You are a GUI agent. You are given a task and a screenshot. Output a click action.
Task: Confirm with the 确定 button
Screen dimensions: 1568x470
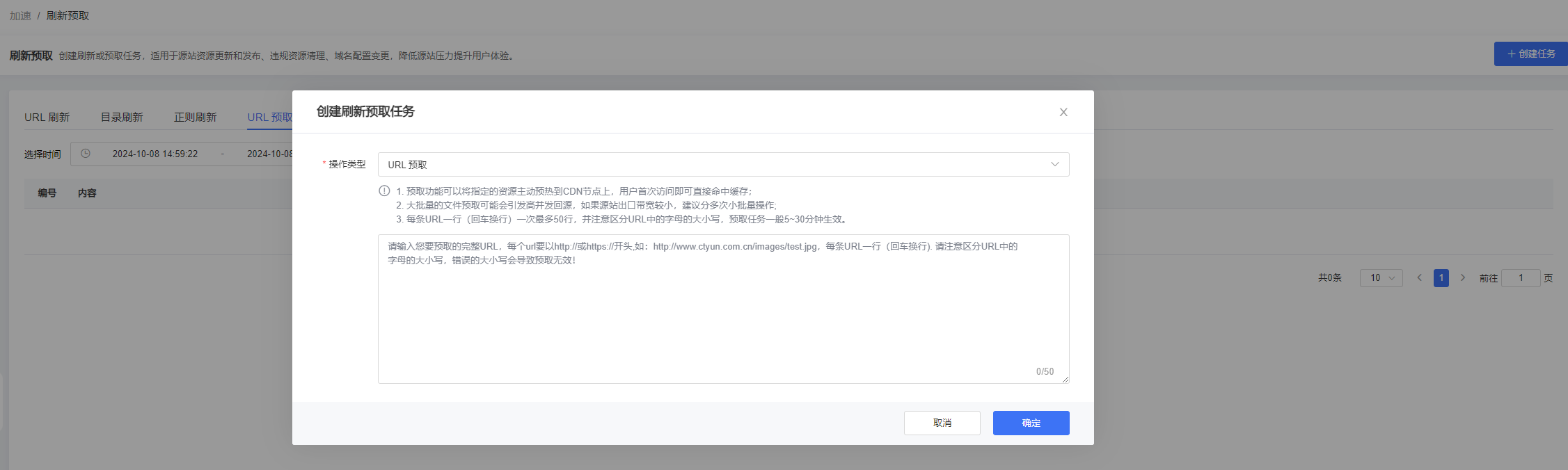click(1031, 423)
